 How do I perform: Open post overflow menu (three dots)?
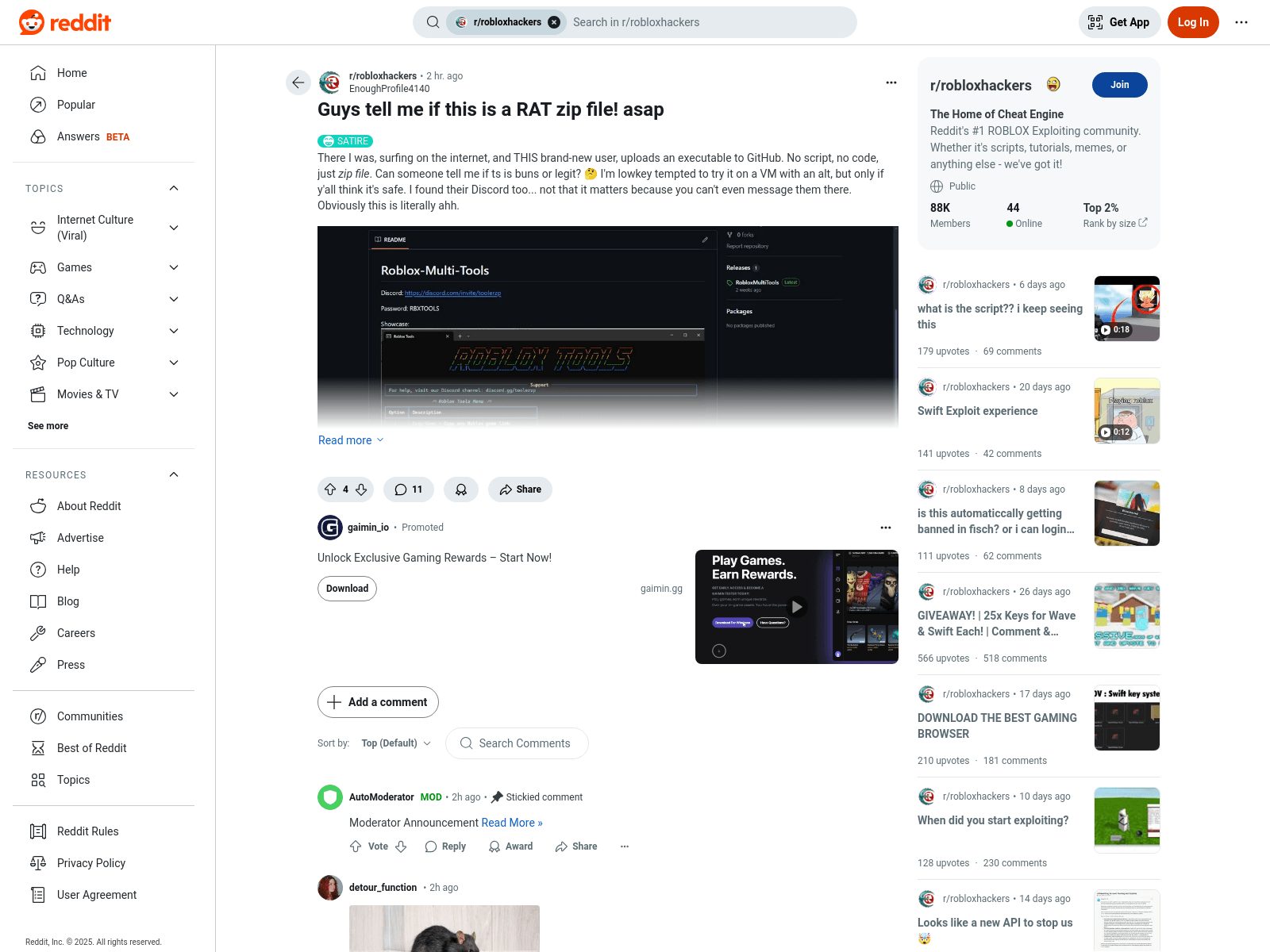pyautogui.click(x=891, y=83)
